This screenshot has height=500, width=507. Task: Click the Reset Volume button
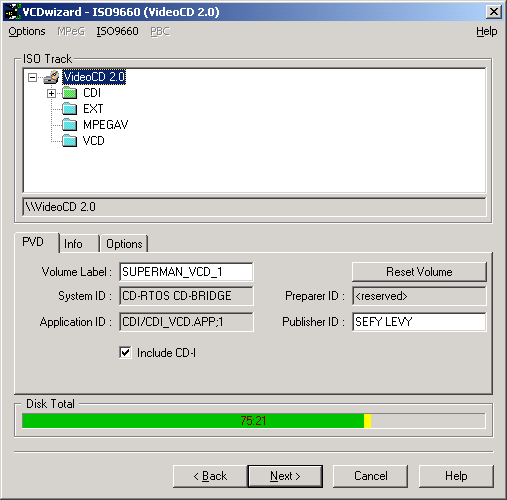(419, 272)
